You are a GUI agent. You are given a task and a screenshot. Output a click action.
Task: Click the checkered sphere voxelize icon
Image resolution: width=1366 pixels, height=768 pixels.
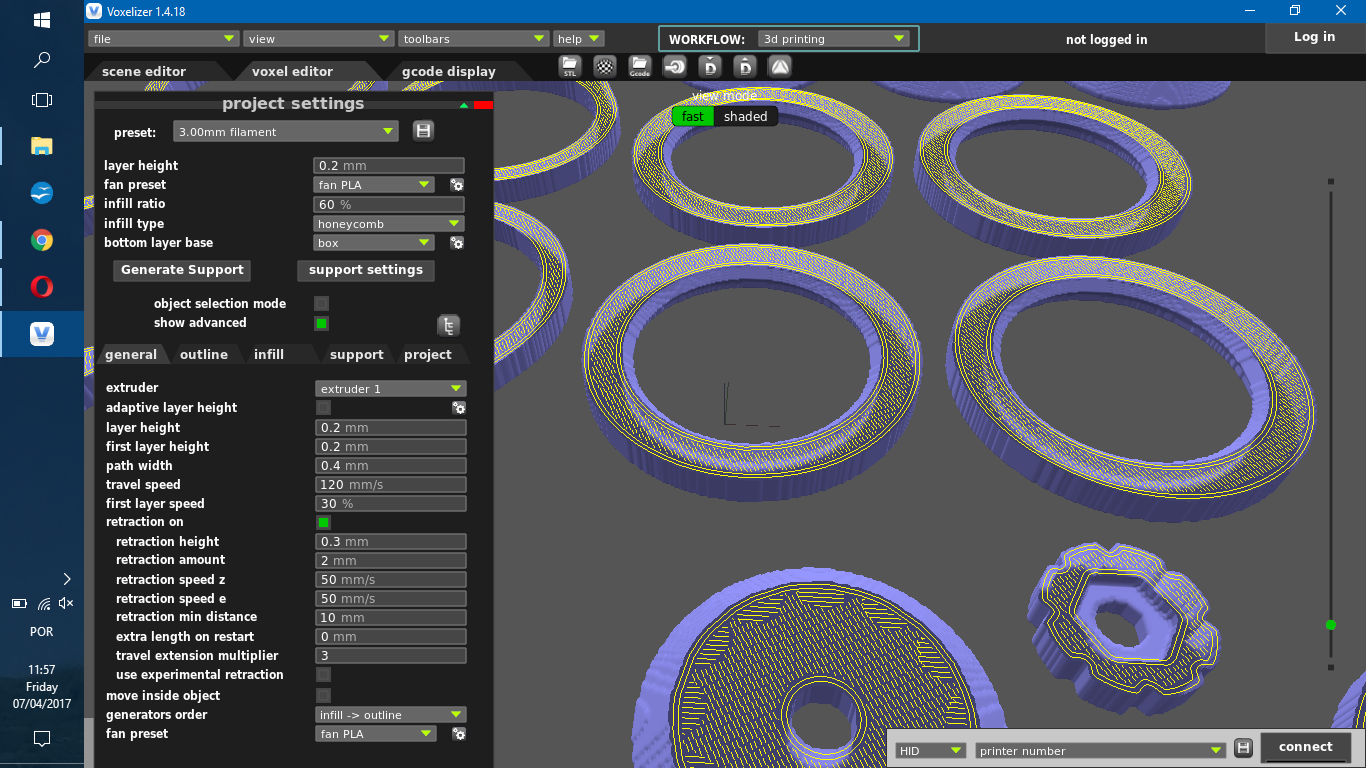[605, 67]
